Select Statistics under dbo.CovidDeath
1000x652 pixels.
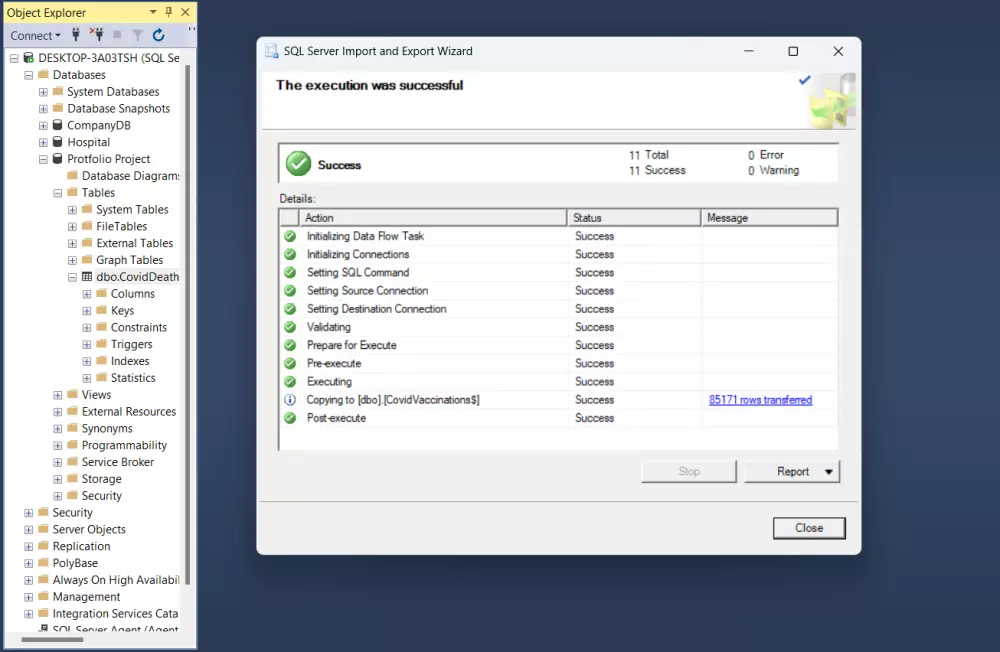pyautogui.click(x=133, y=378)
